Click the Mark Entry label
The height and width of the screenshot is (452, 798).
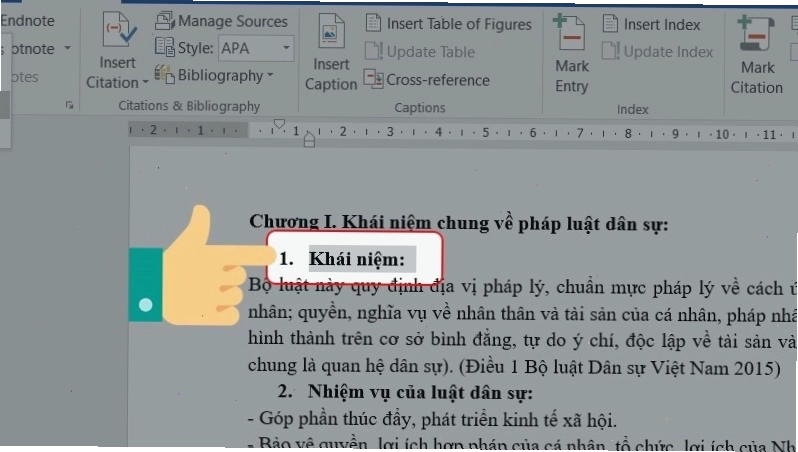572,76
